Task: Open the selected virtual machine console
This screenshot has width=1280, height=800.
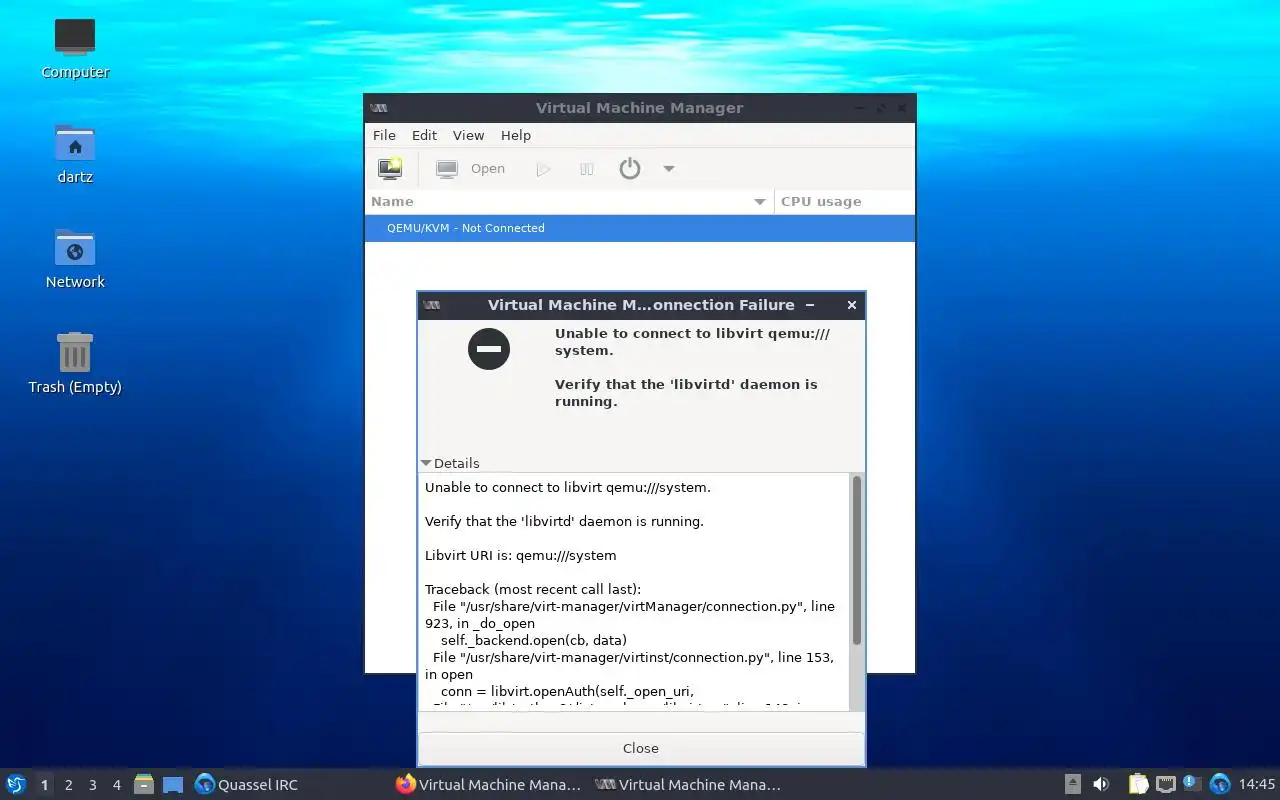Action: click(x=471, y=169)
